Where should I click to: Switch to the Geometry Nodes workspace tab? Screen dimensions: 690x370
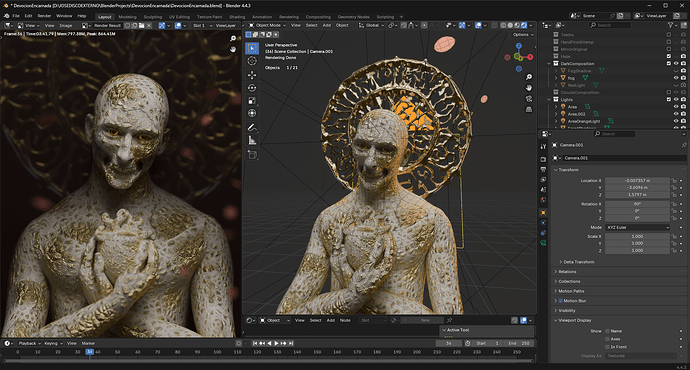tap(353, 17)
